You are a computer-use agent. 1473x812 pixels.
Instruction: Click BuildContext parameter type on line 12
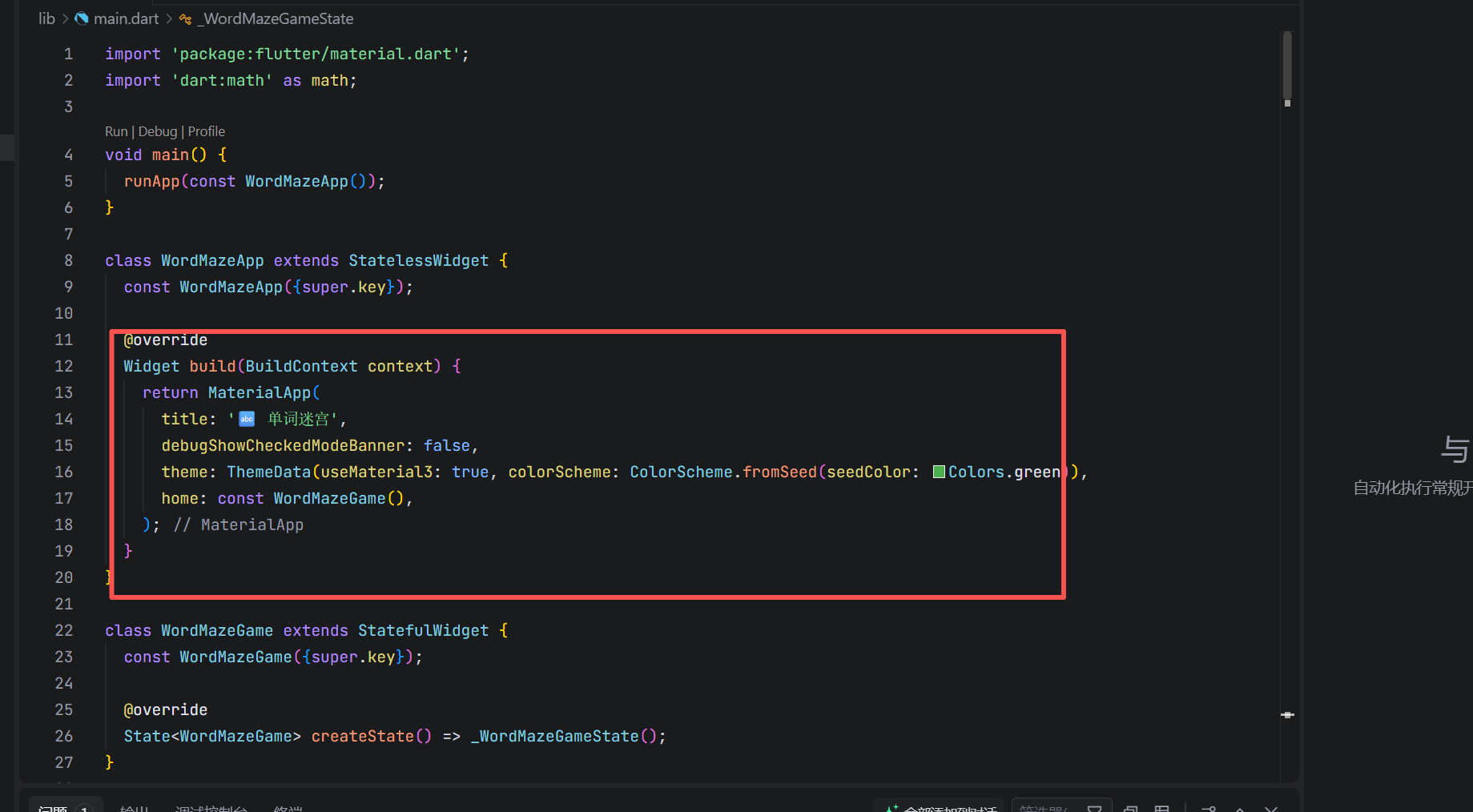(301, 366)
